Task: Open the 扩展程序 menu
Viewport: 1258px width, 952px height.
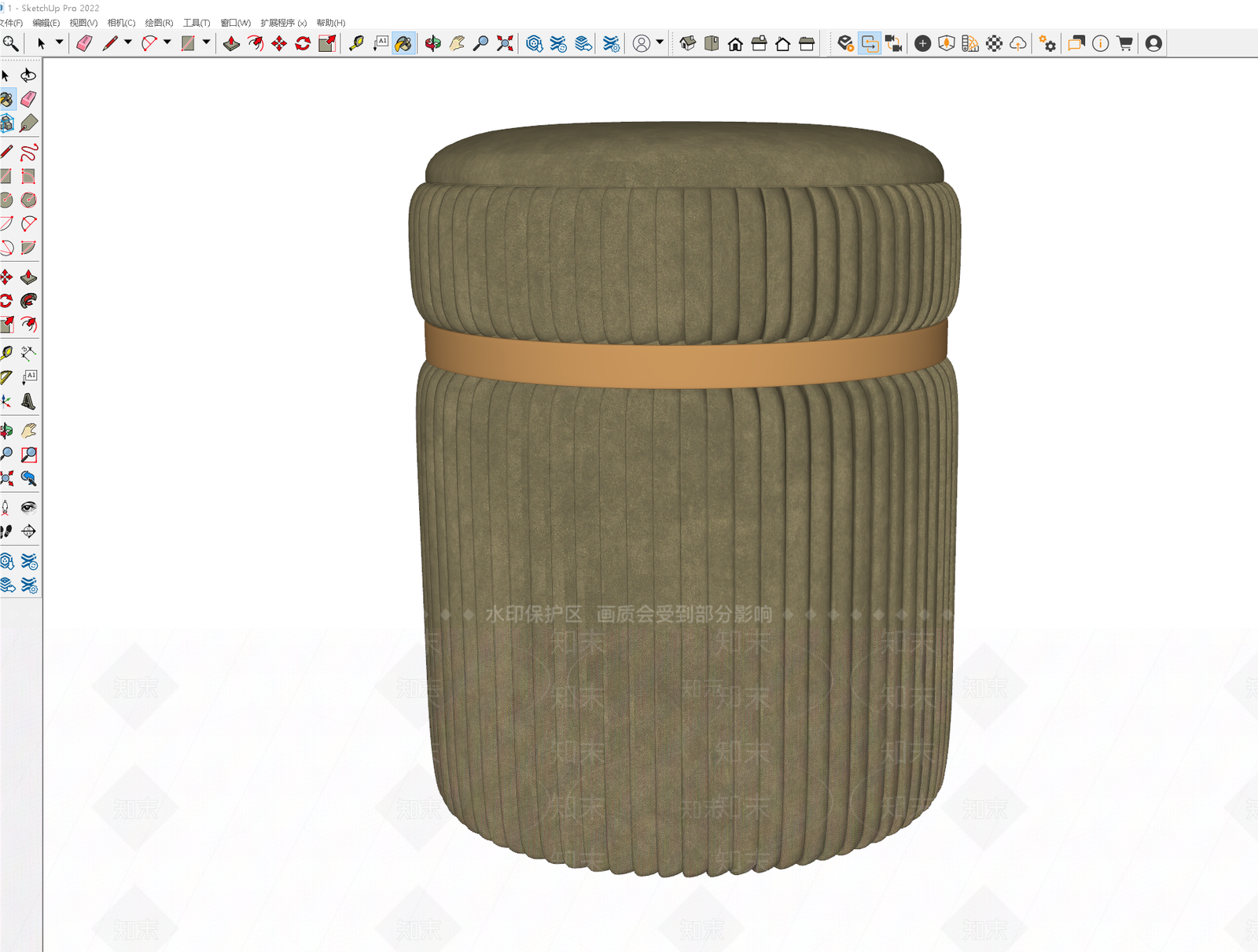Action: 284,23
